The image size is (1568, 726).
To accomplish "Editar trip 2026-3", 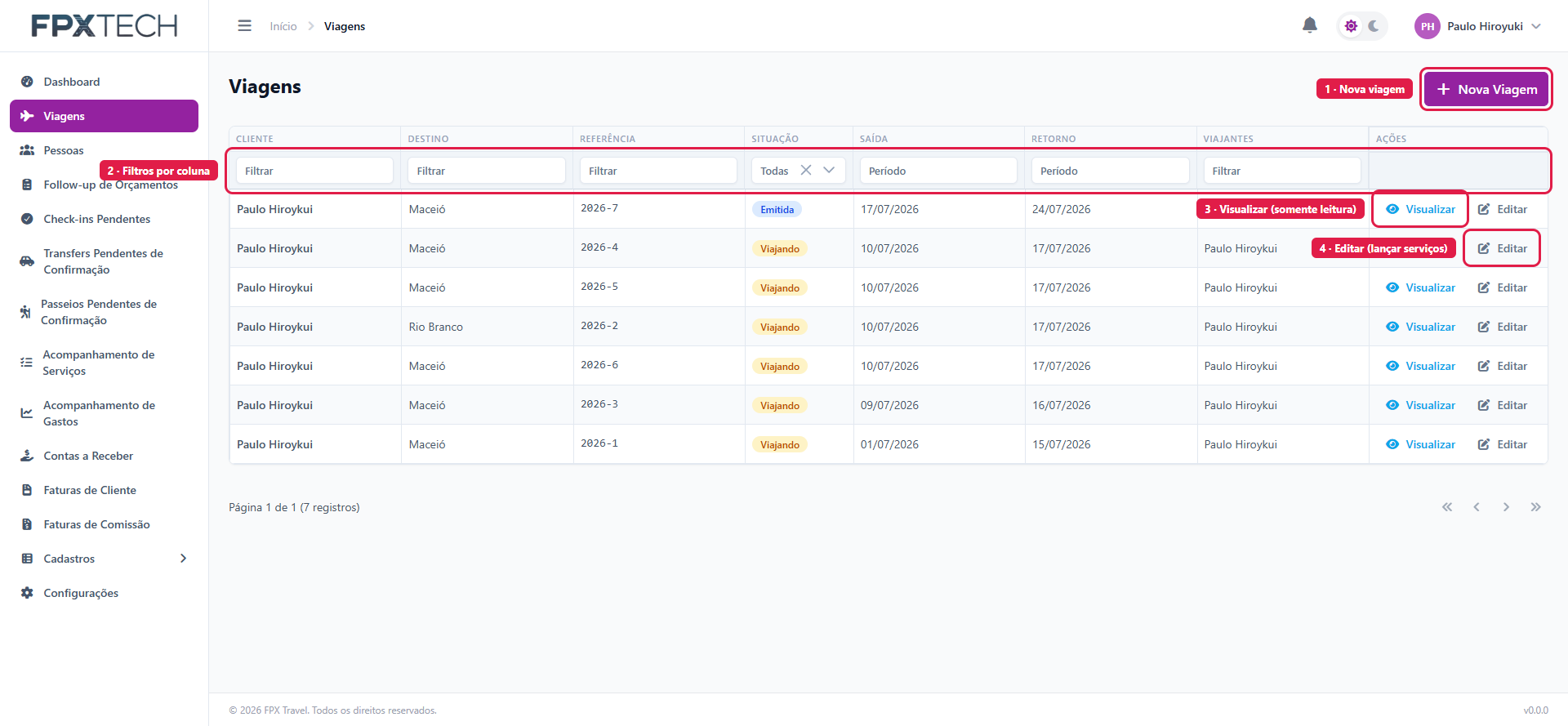I will point(1503,405).
